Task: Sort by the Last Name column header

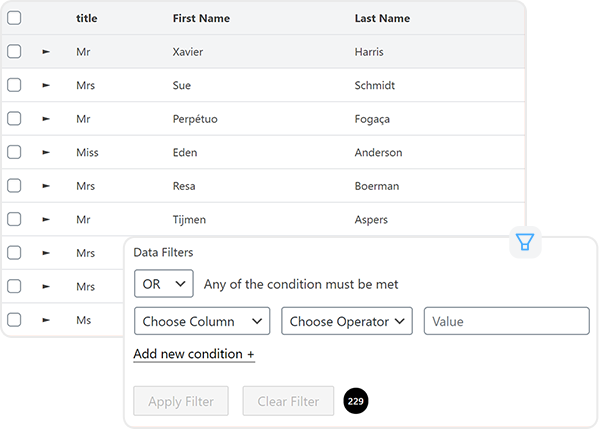Action: (x=382, y=18)
